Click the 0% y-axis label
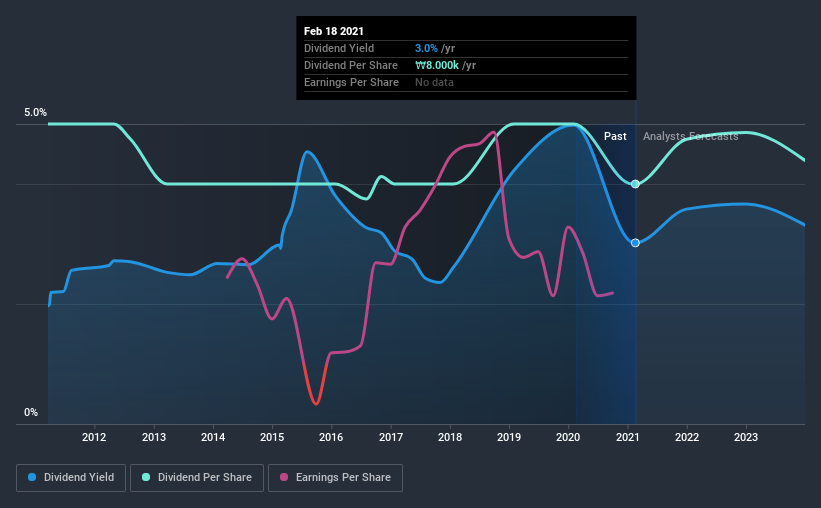This screenshot has width=821, height=508. 31,413
